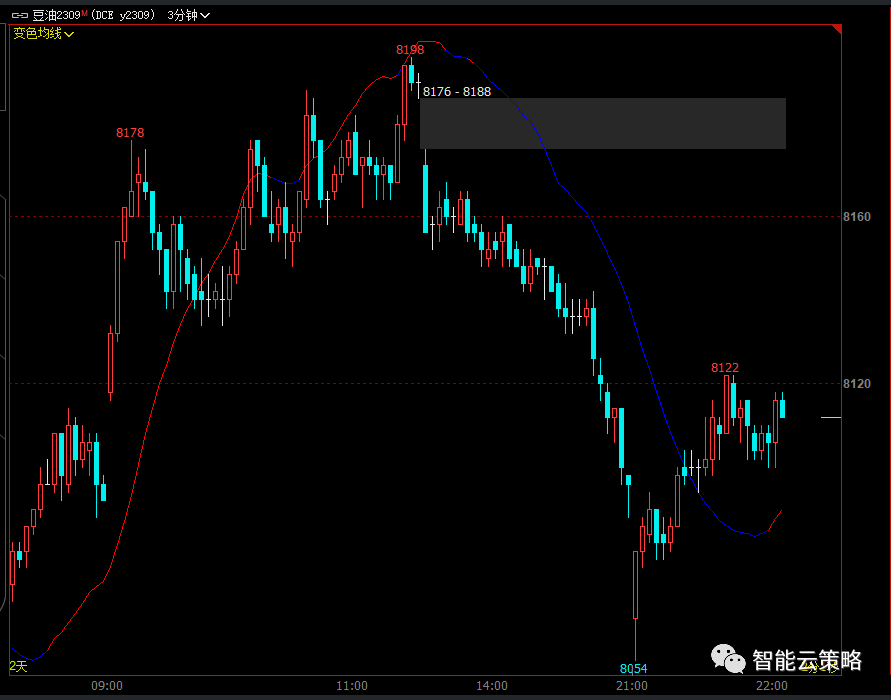Click the 8178 peak price label

(x=130, y=132)
